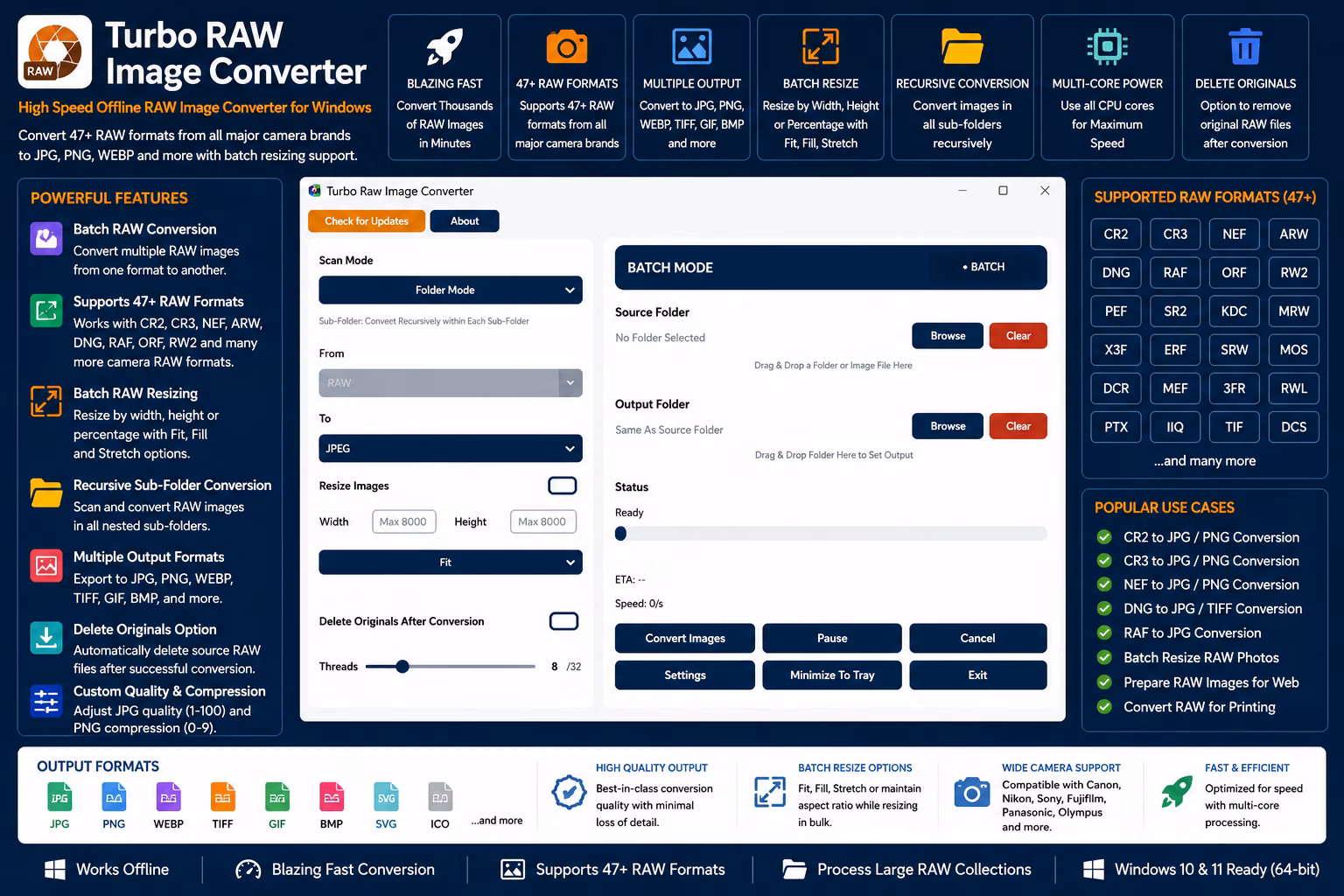Click the purple Batch RAW Conversion feature icon

pyautogui.click(x=46, y=239)
